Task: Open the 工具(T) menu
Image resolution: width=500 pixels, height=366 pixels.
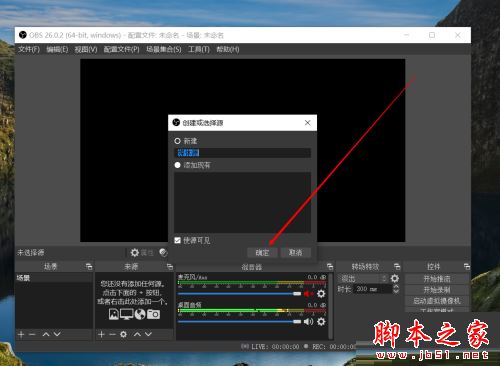Action: [199, 50]
